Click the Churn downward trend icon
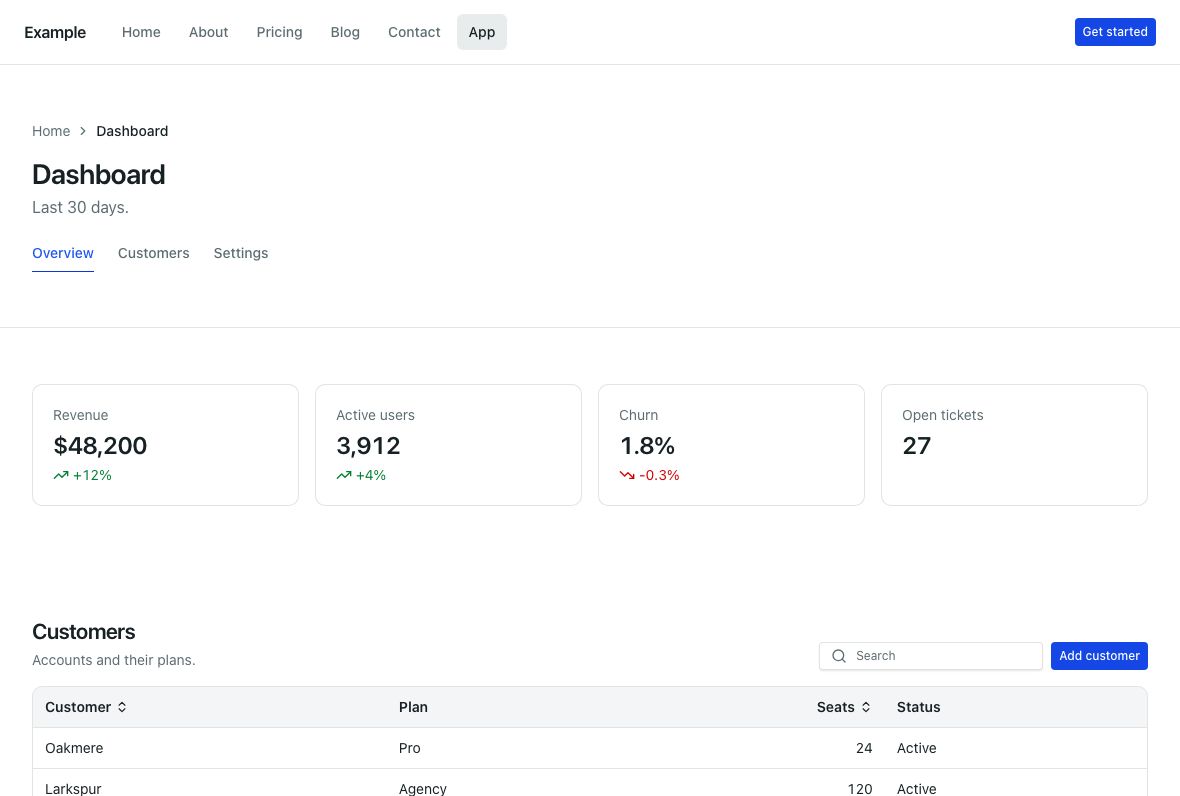The width and height of the screenshot is (1180, 796). pyautogui.click(x=627, y=475)
